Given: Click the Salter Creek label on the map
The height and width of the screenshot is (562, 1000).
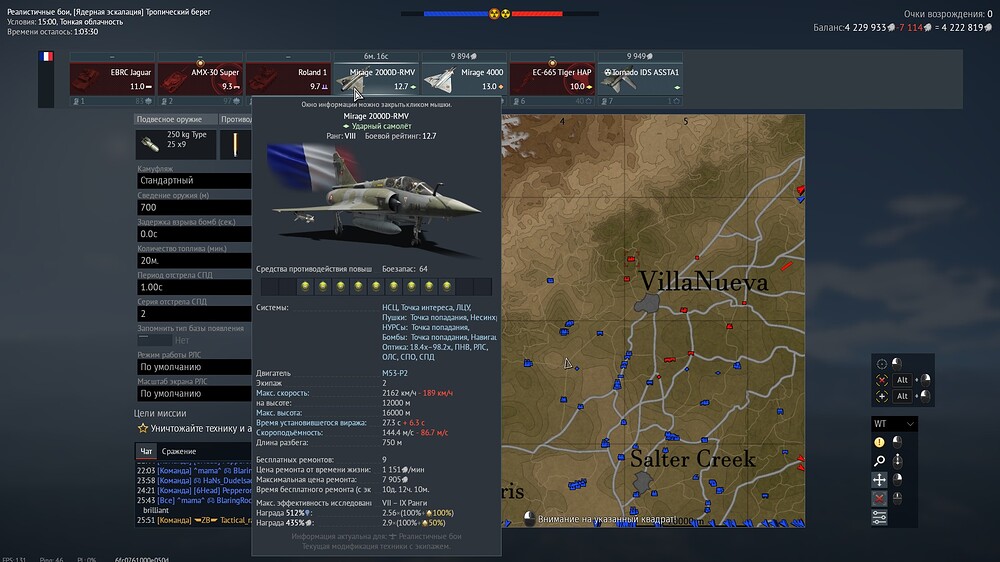Looking at the screenshot, I should [x=693, y=459].
